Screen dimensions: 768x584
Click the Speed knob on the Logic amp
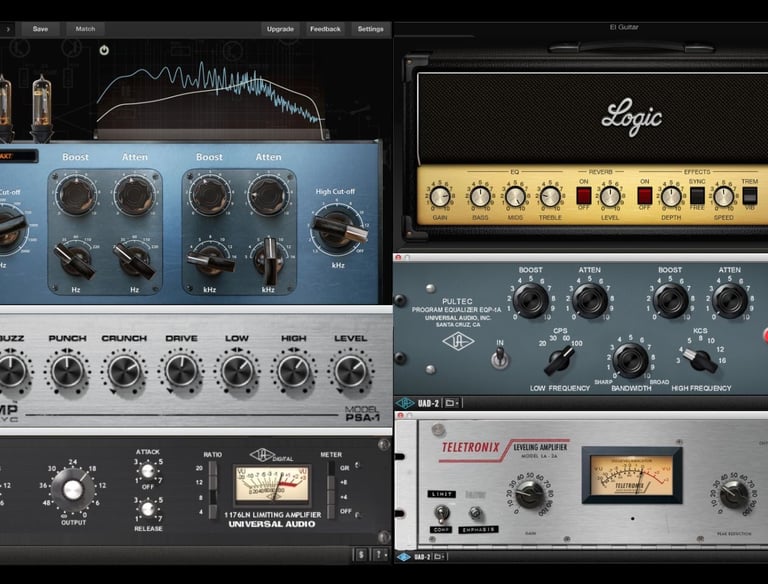[x=723, y=197]
